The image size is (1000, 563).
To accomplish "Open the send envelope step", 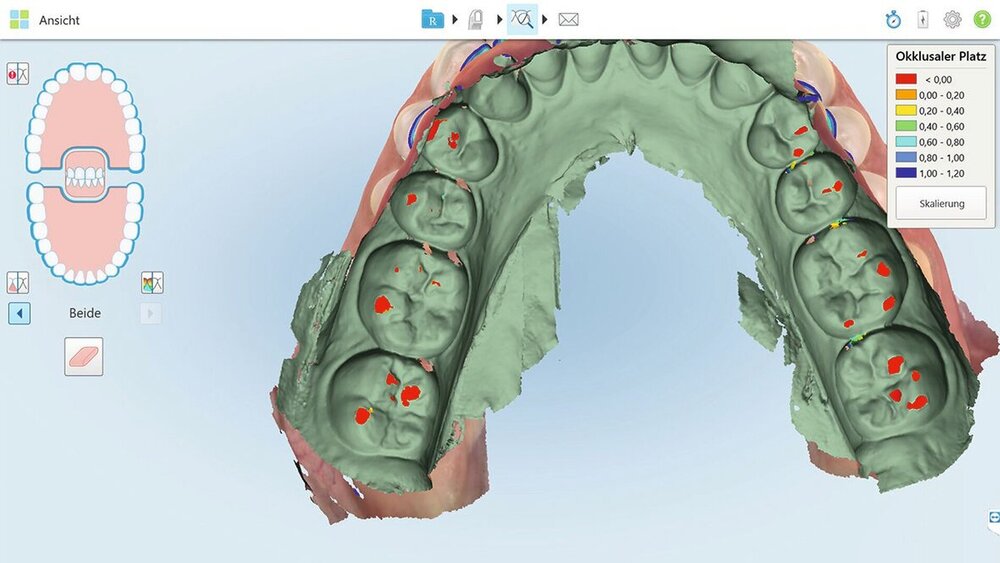I will click(x=568, y=19).
